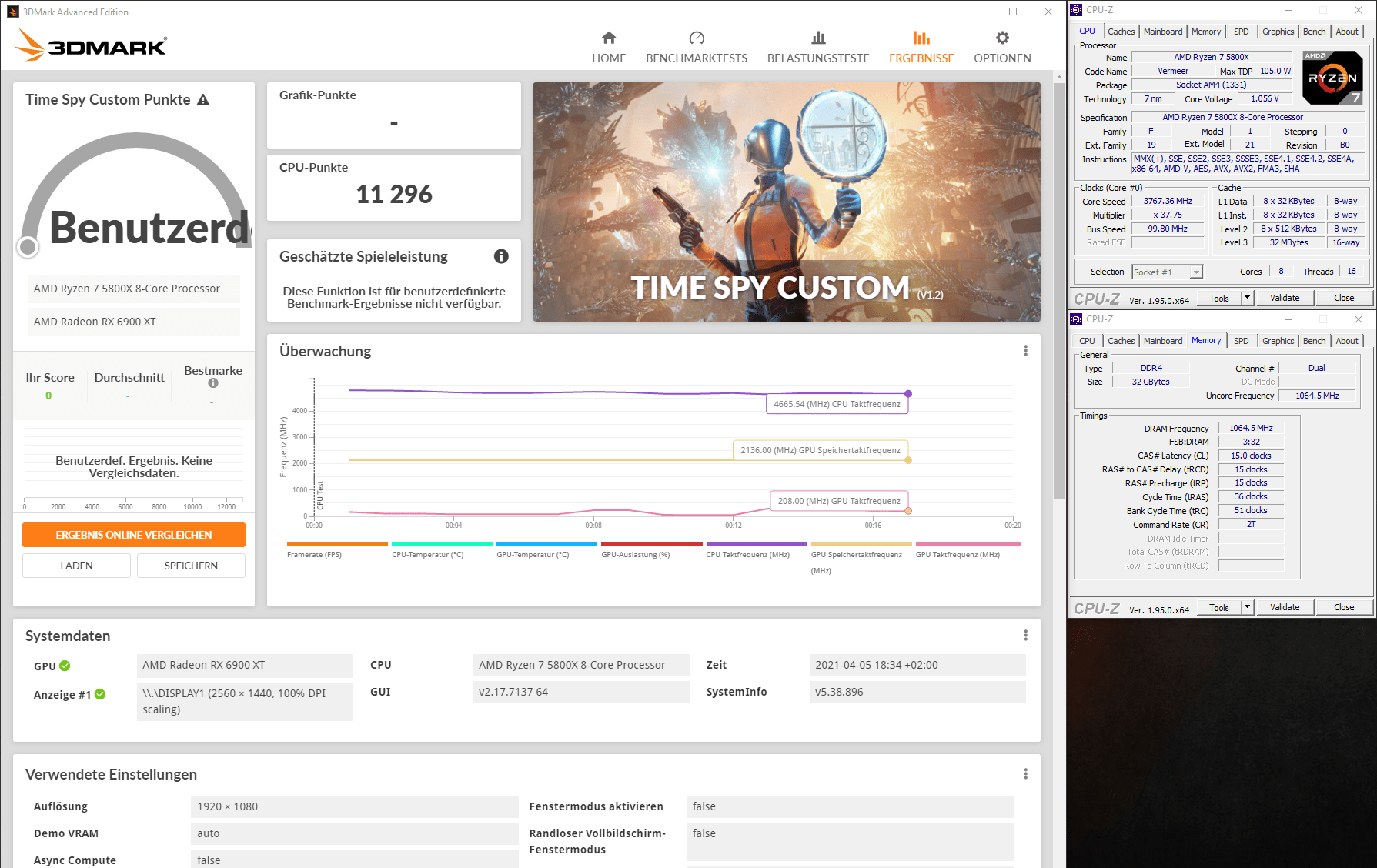Image resolution: width=1377 pixels, height=868 pixels.
Task: Open Graphics tab in lower CPU-Z window
Action: 1278,341
